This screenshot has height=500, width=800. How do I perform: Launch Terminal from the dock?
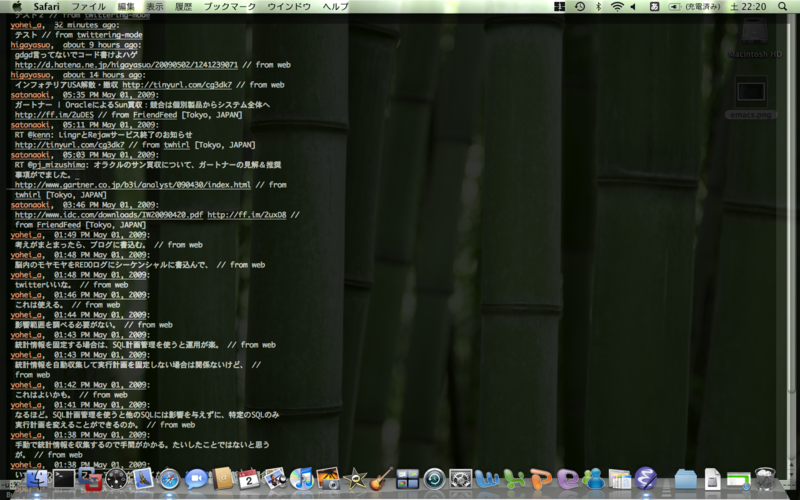pyautogui.click(x=64, y=480)
